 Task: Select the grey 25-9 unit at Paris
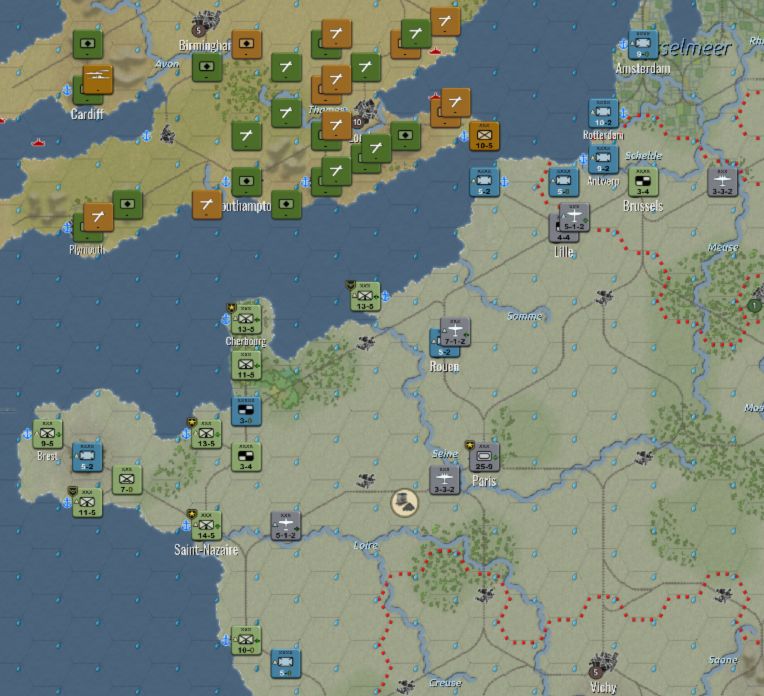[x=484, y=457]
